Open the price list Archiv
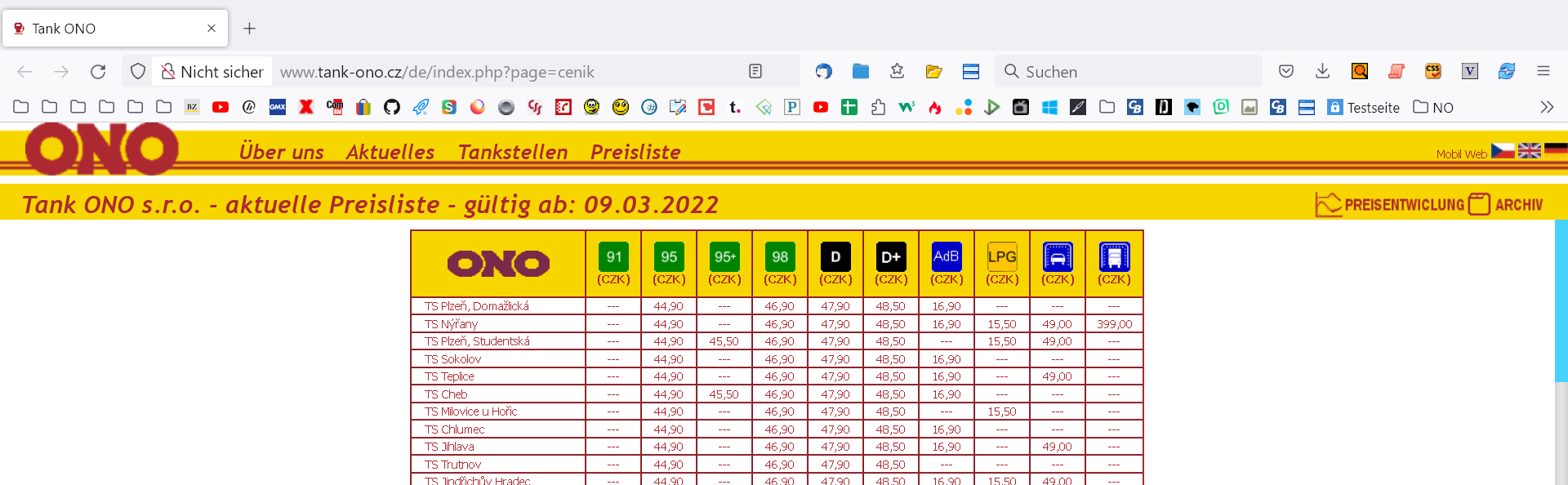 [1505, 204]
